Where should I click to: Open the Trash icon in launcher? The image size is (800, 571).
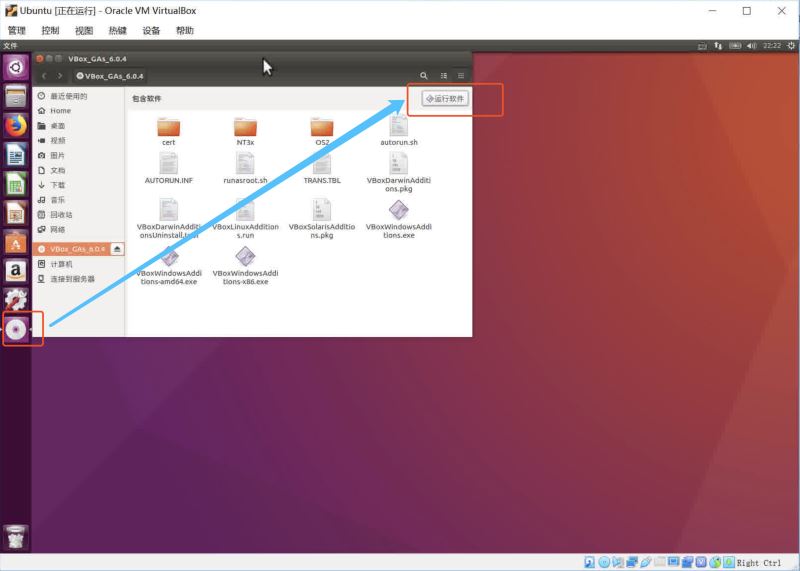[16, 536]
